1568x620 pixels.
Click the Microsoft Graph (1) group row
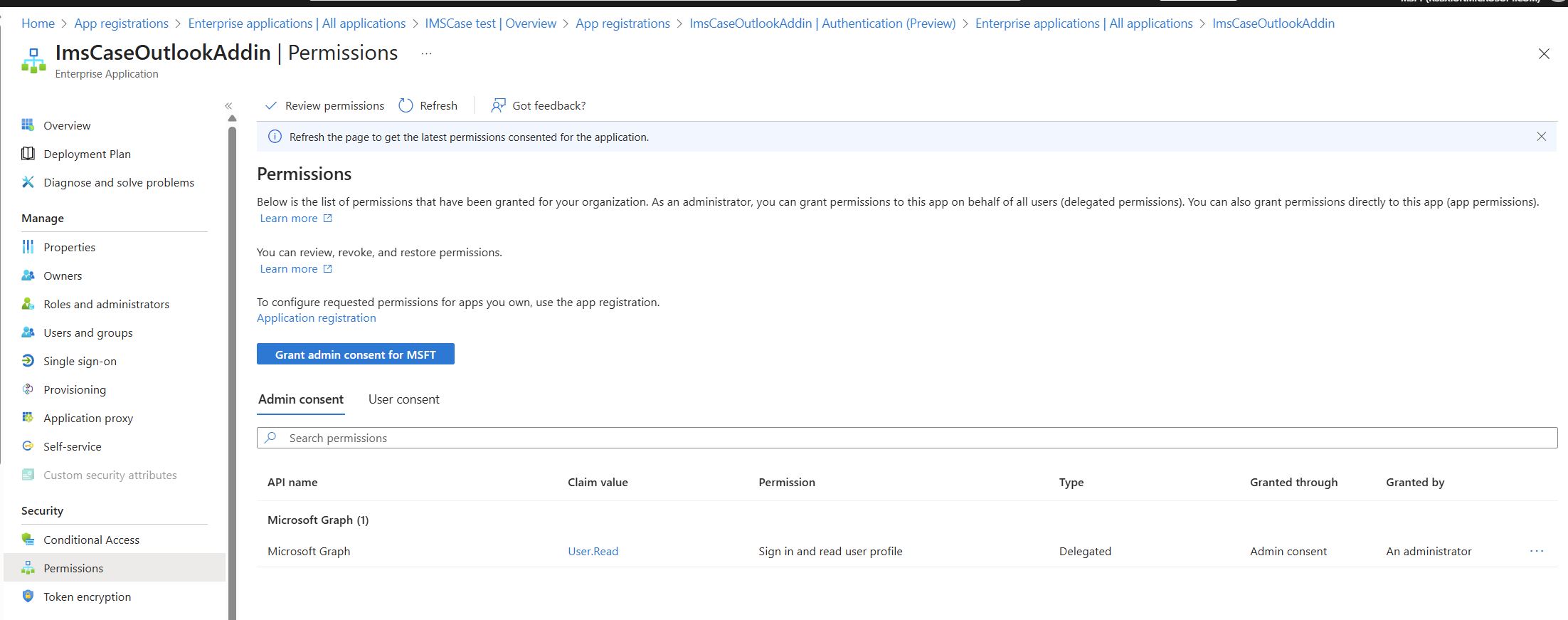[907, 520]
